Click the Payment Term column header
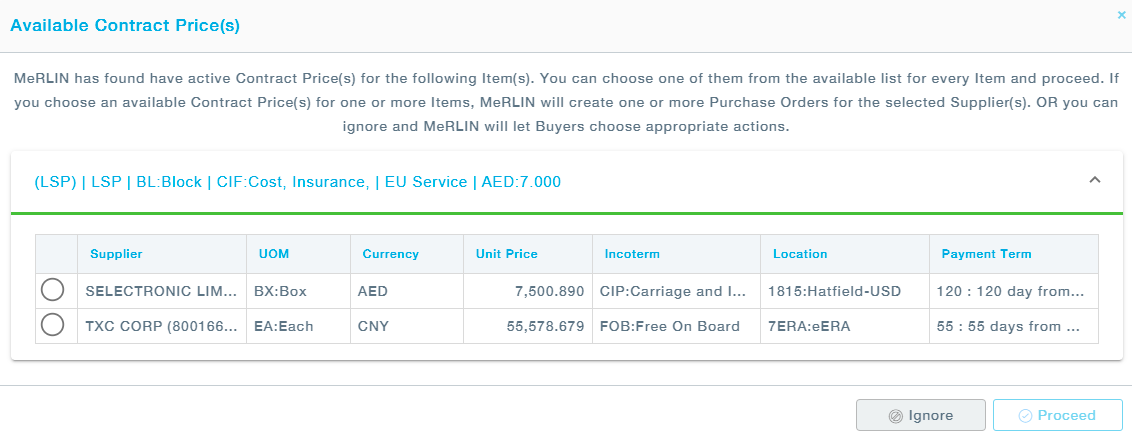This screenshot has height=439, width=1132. [986, 254]
